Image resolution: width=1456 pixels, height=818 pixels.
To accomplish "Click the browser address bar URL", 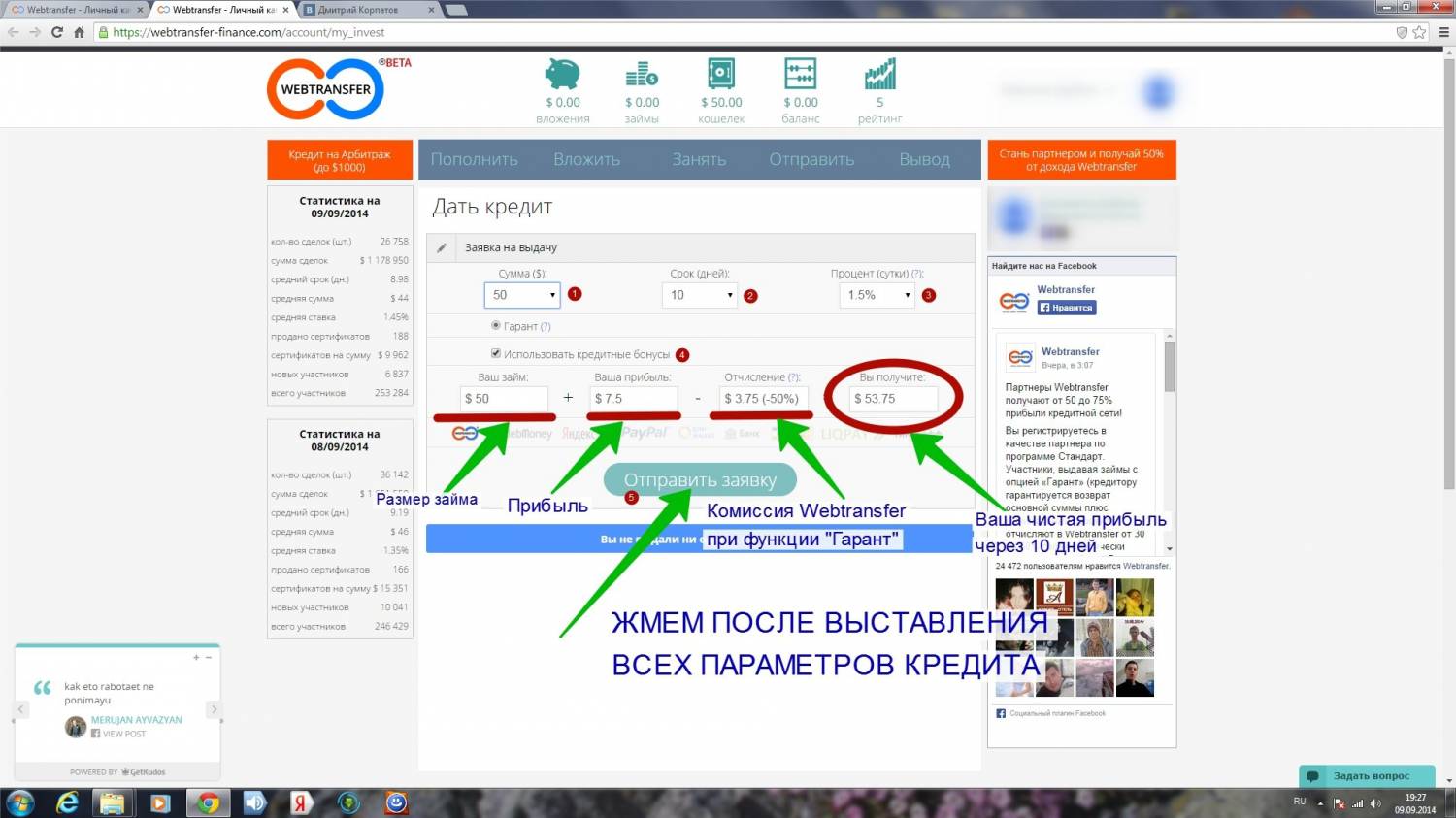I will tap(248, 32).
